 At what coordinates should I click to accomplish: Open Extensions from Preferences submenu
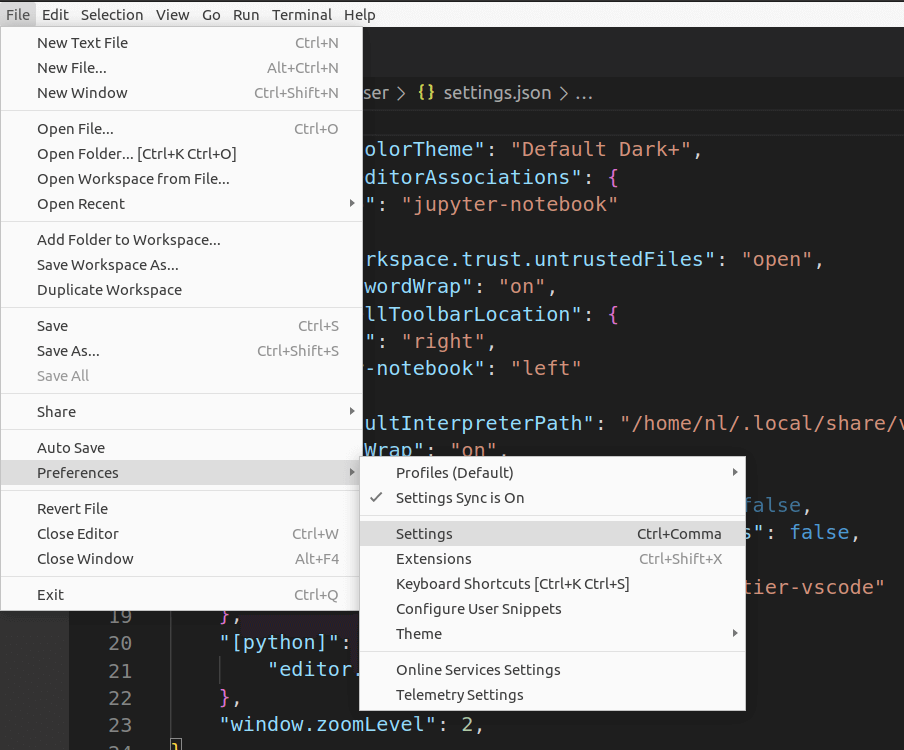pyautogui.click(x=552, y=559)
